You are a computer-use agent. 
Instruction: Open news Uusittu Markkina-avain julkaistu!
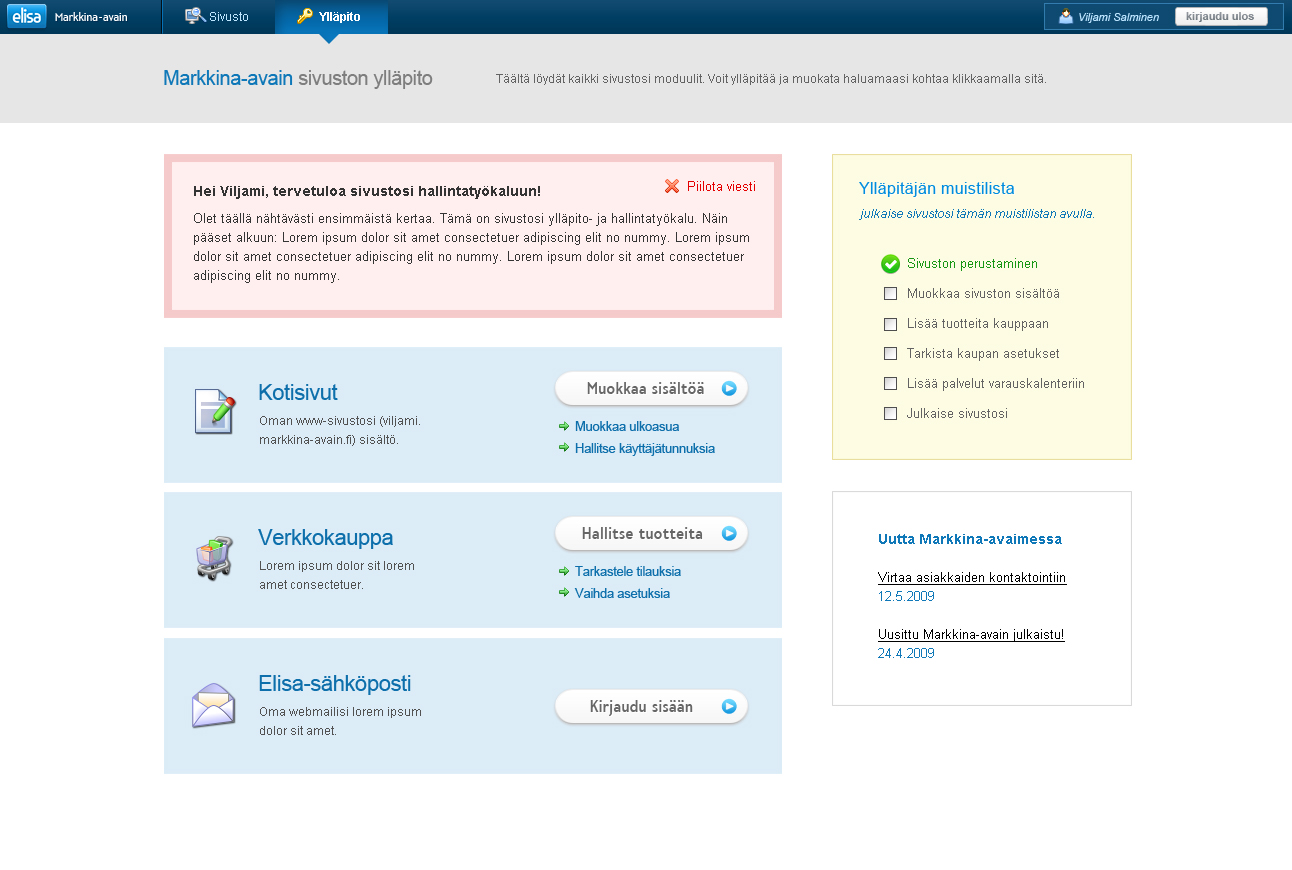[x=971, y=635]
